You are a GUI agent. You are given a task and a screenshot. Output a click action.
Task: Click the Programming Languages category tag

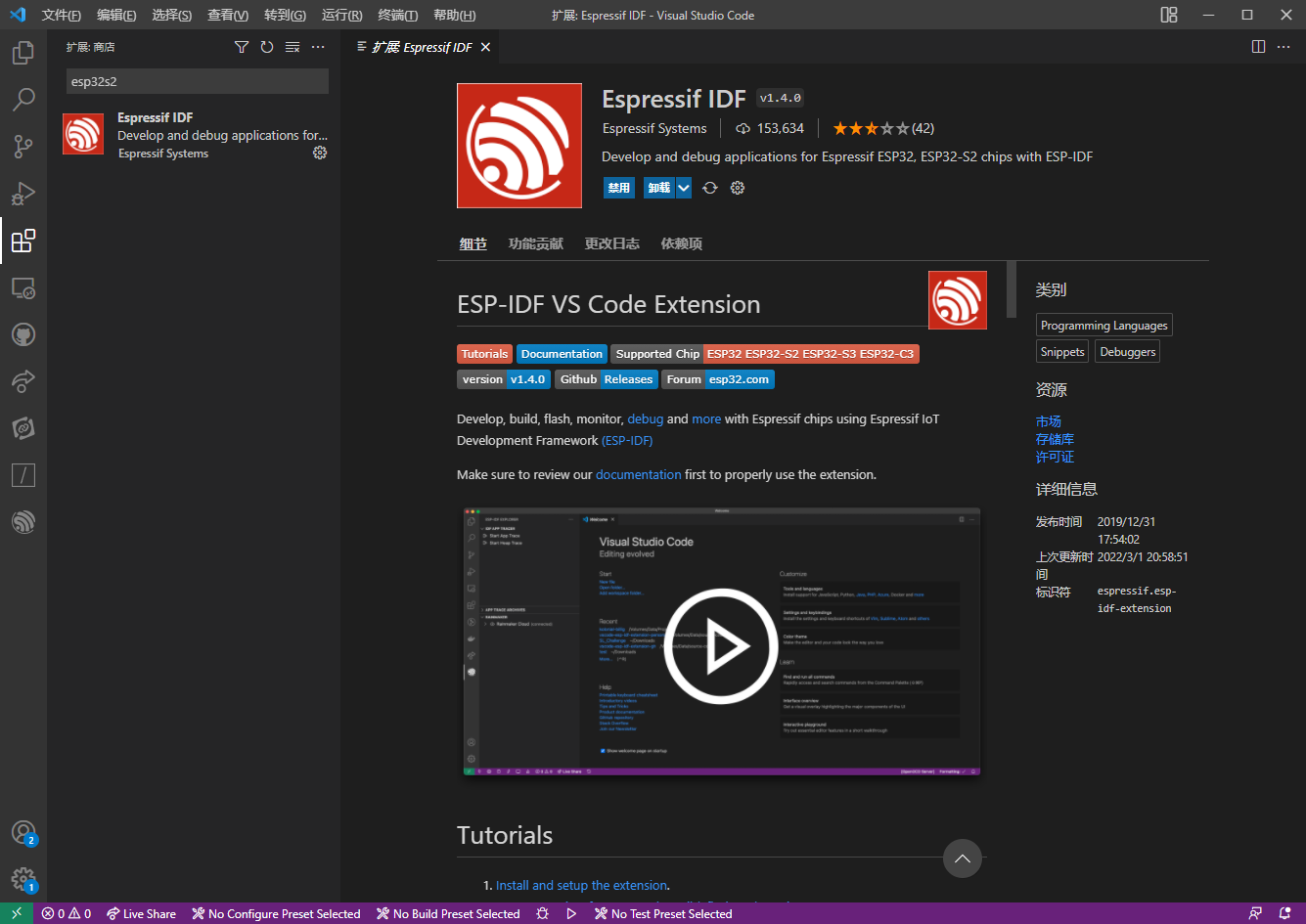coord(1104,326)
